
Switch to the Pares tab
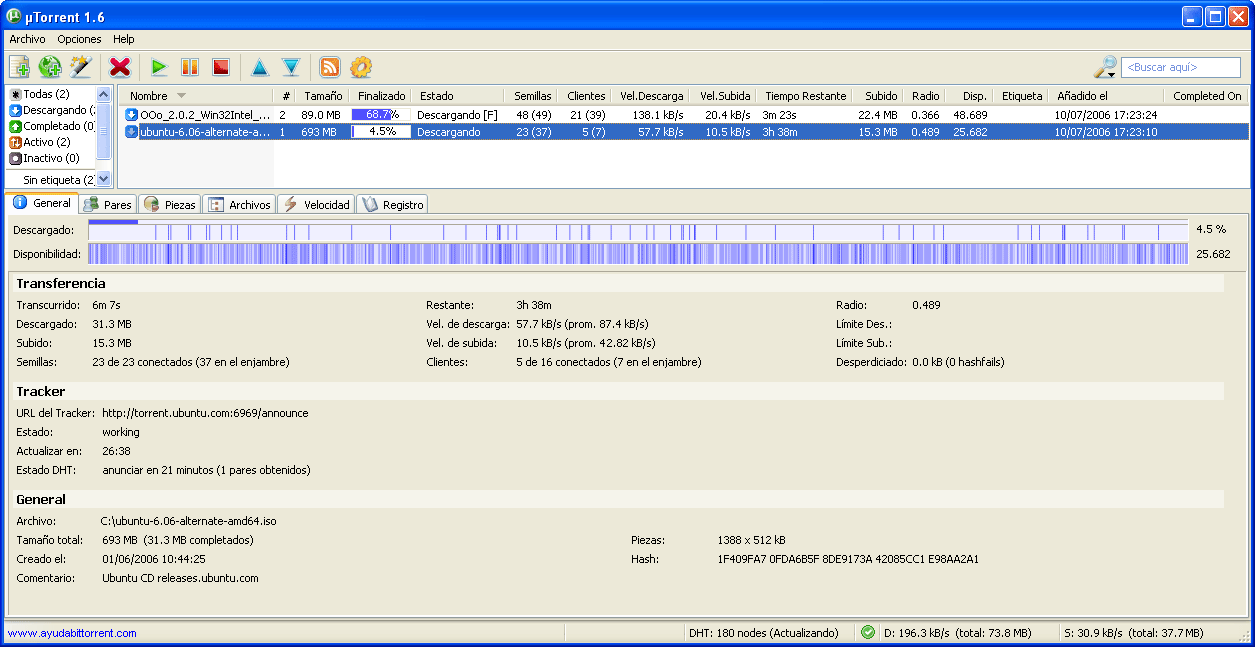pyautogui.click(x=108, y=205)
